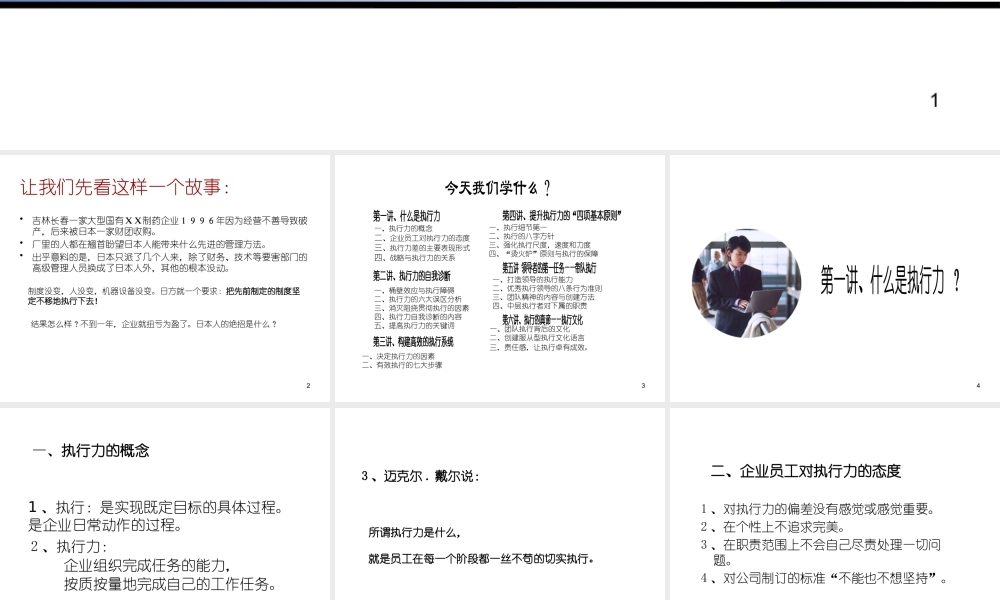Click the heading 一、执行力的概念 on slide 5
The height and width of the screenshot is (600, 1000).
[x=91, y=451]
